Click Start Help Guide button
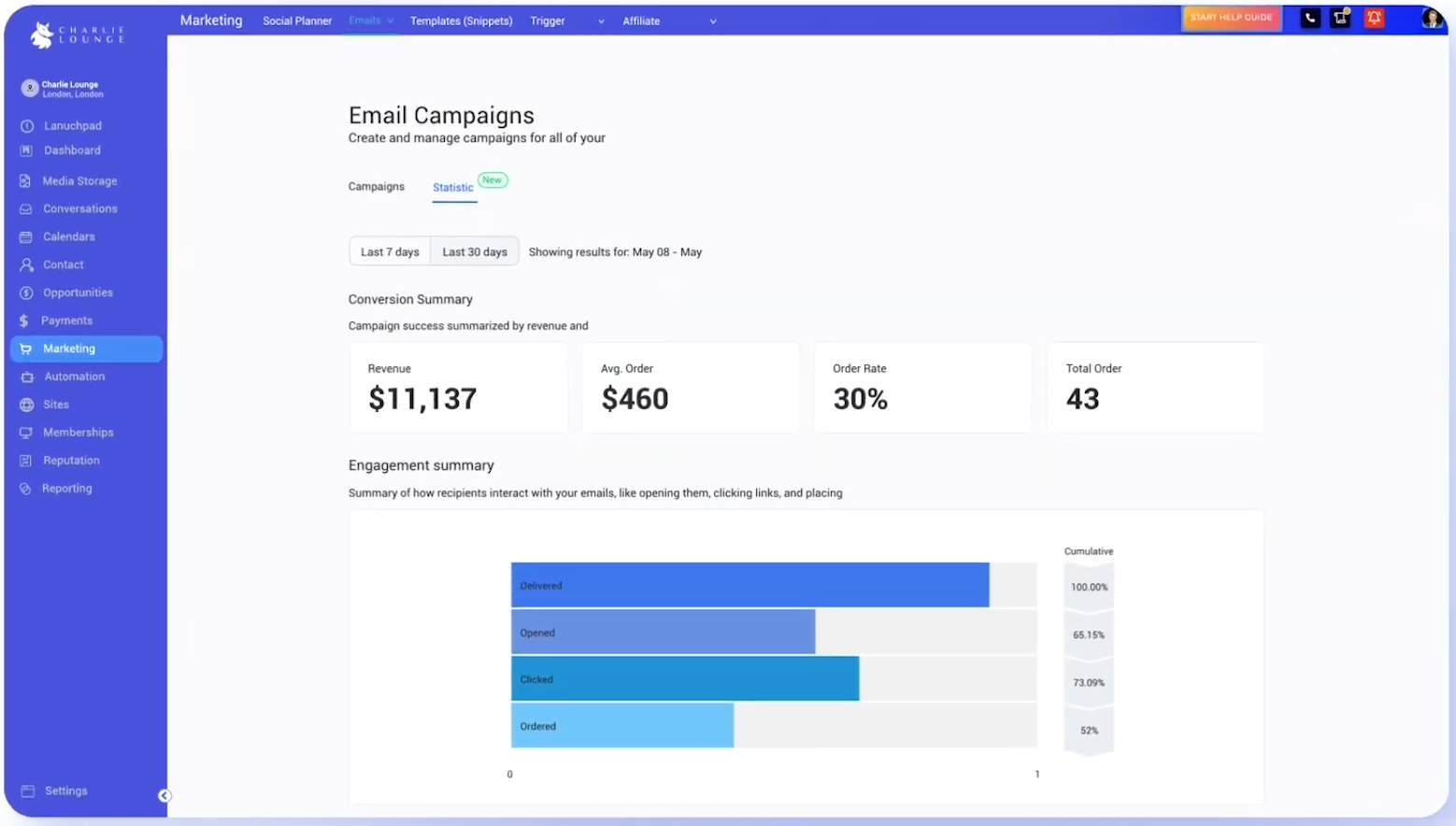This screenshot has height=826, width=1456. click(x=1232, y=18)
